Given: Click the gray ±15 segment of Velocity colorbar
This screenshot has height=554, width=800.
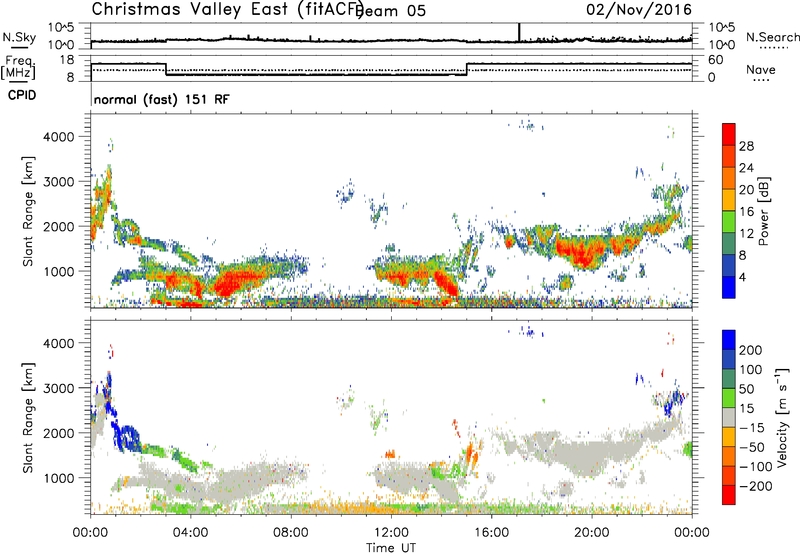Looking at the screenshot, I should [x=729, y=417].
